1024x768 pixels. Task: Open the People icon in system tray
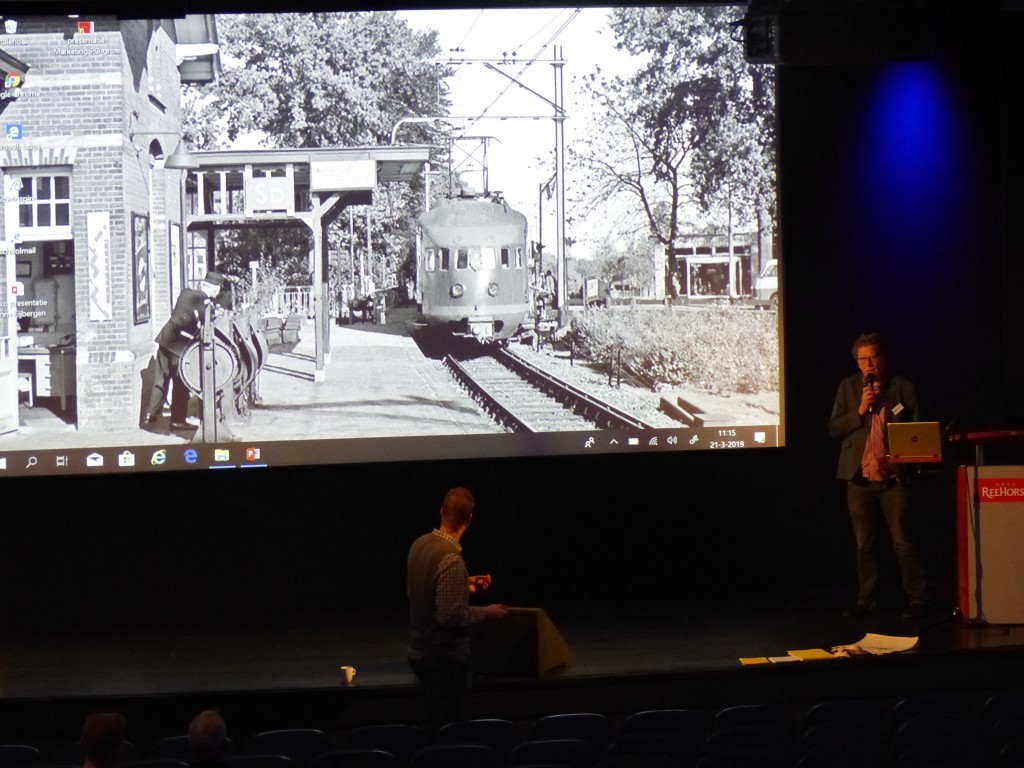coord(590,442)
